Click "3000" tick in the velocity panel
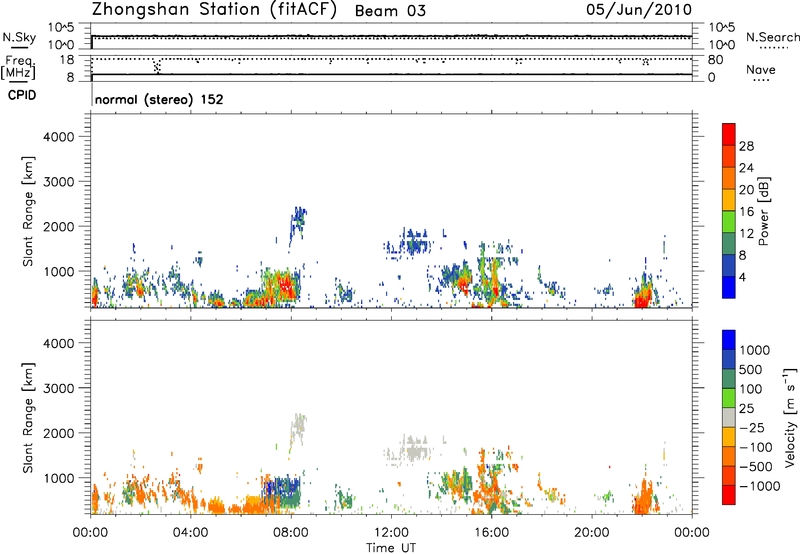 59,388
